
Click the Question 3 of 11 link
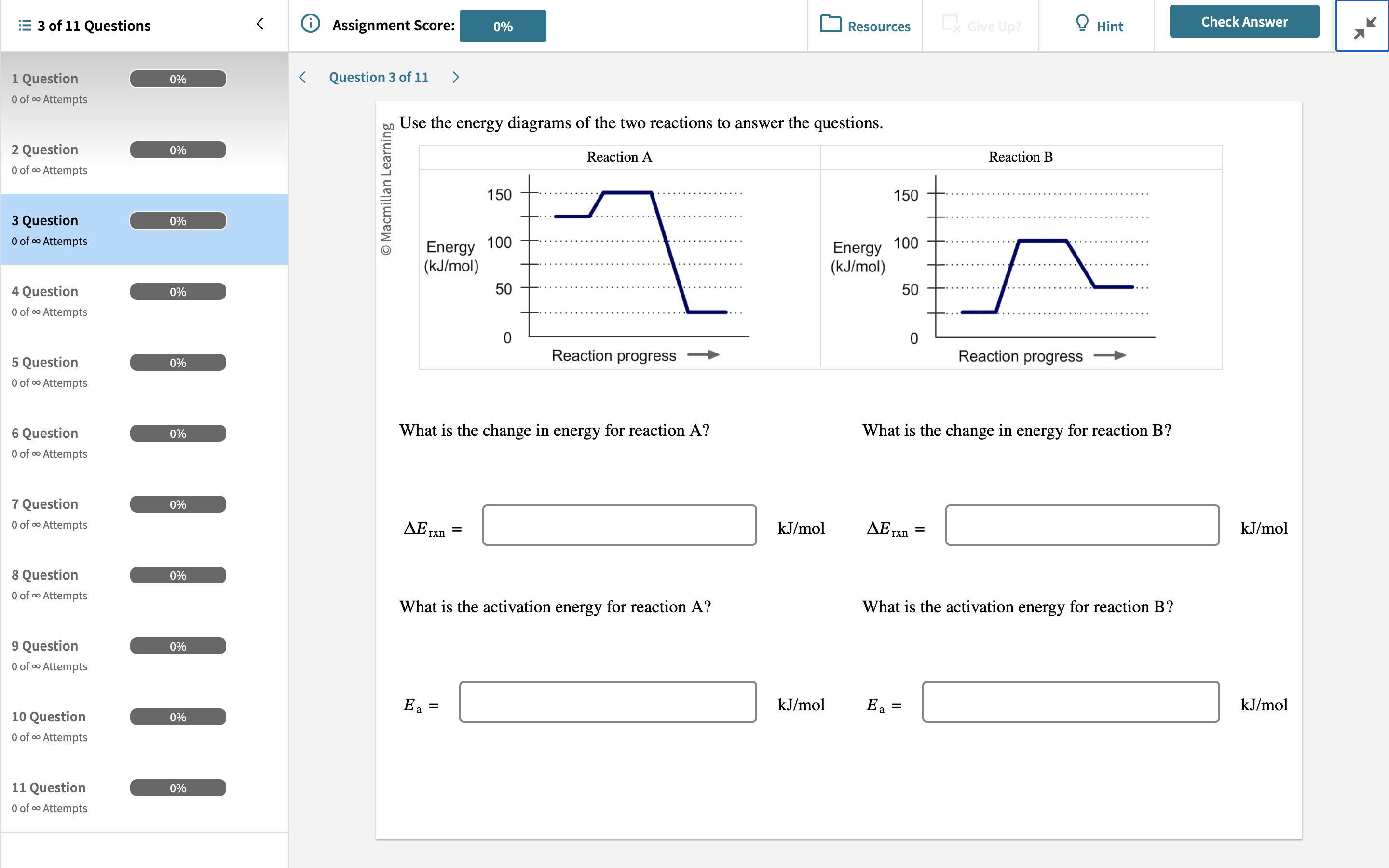tap(379, 78)
